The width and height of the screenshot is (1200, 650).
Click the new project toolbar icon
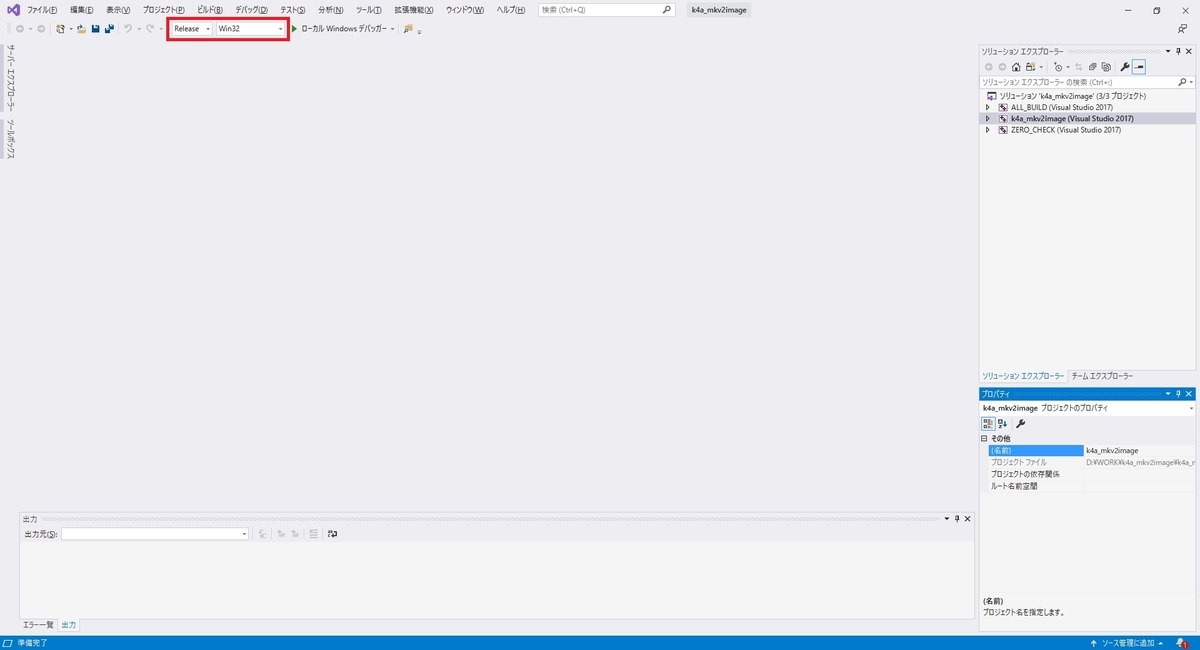coord(61,29)
